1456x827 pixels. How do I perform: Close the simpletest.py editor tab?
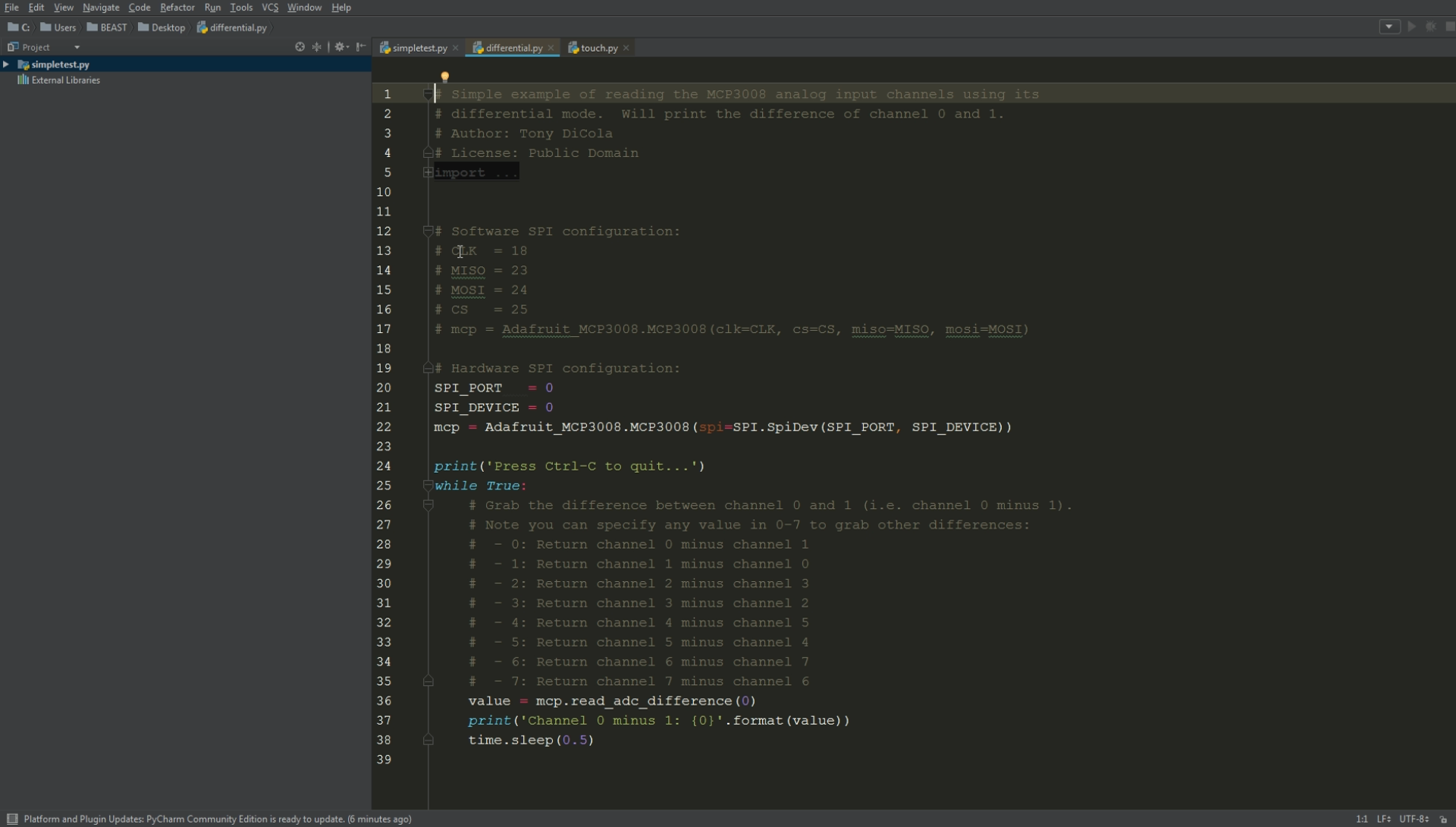(x=456, y=48)
